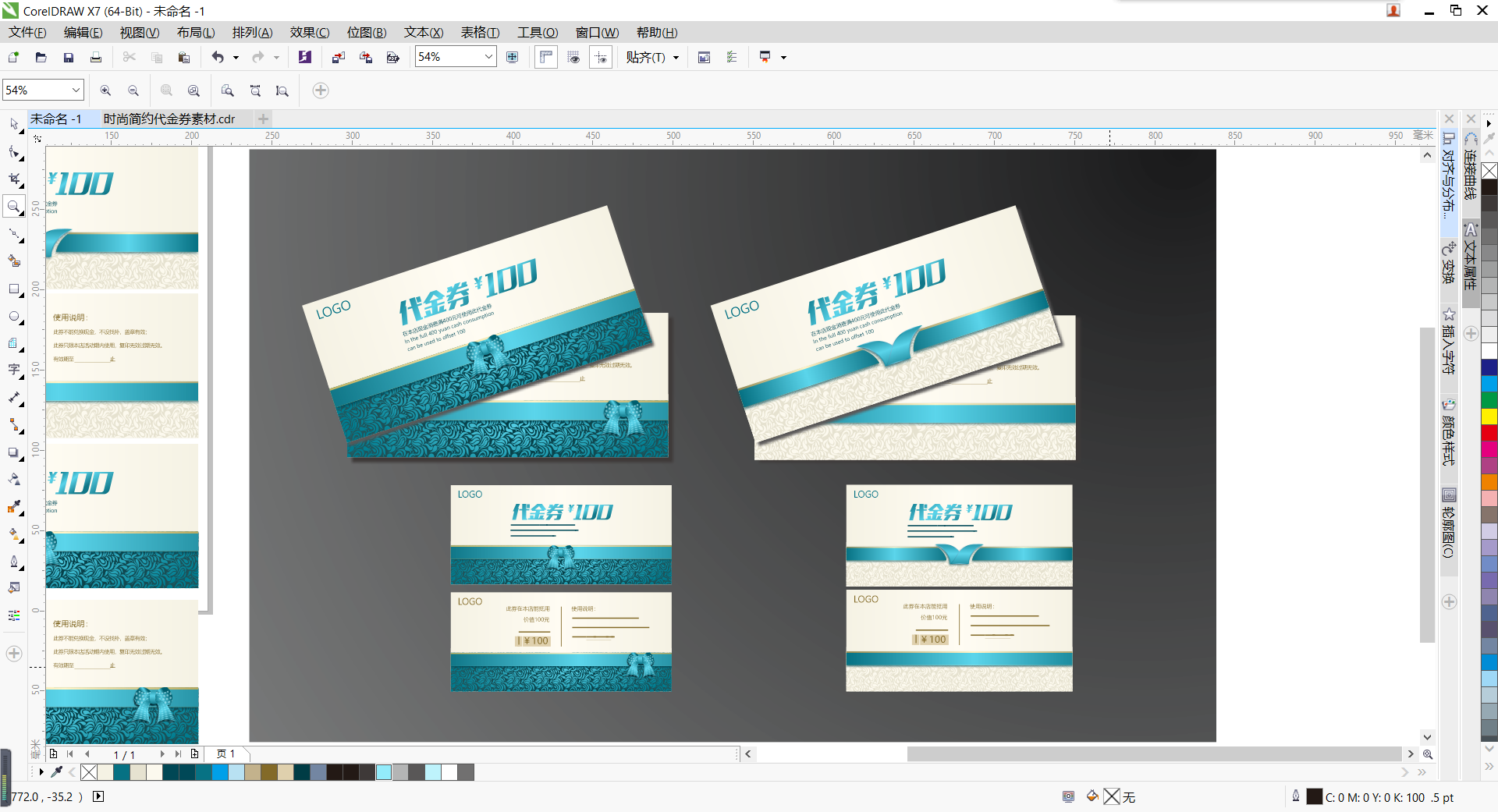Pick the red swatch in right palette
Image resolution: width=1498 pixels, height=812 pixels.
(x=1489, y=433)
